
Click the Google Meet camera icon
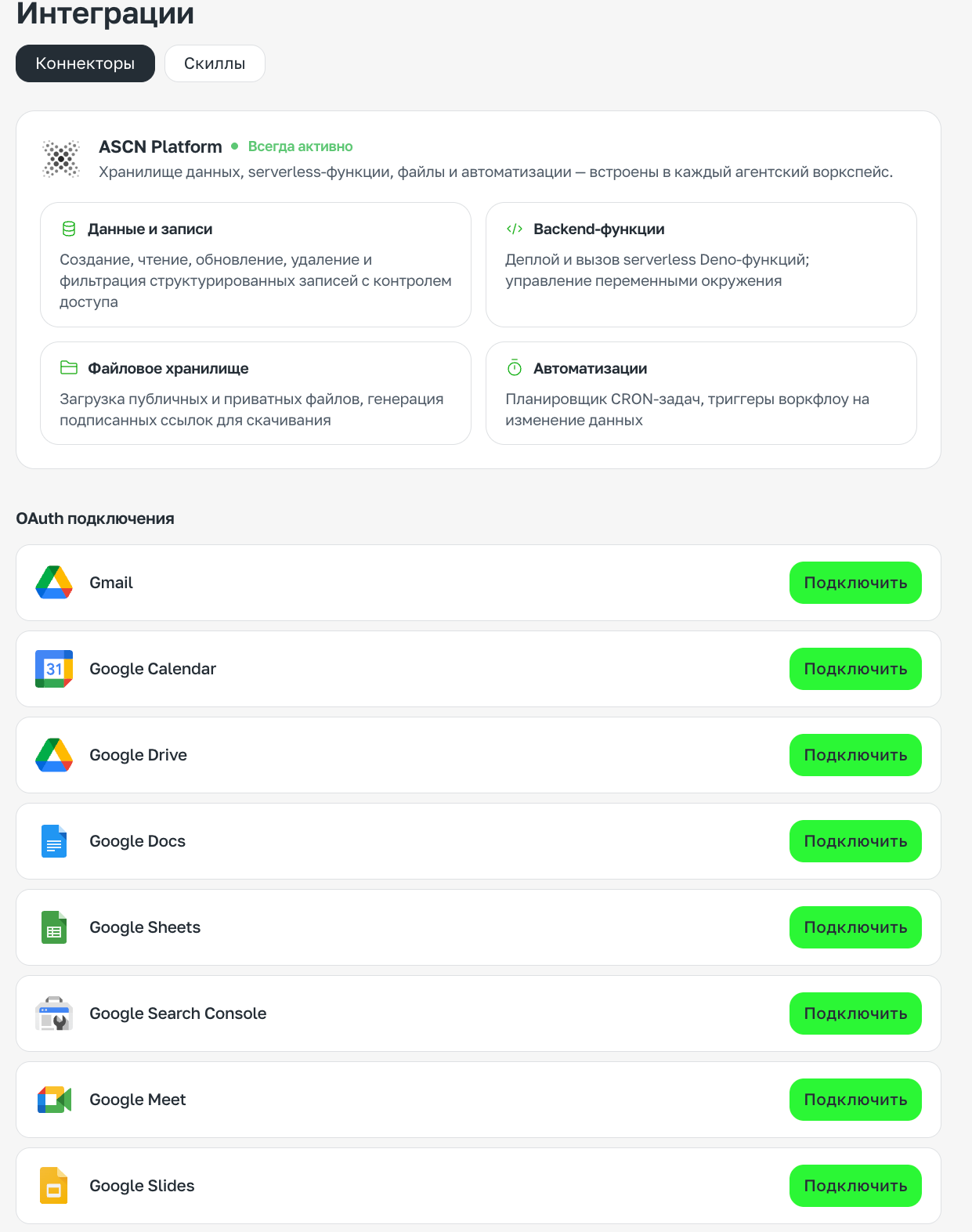pos(54,1100)
